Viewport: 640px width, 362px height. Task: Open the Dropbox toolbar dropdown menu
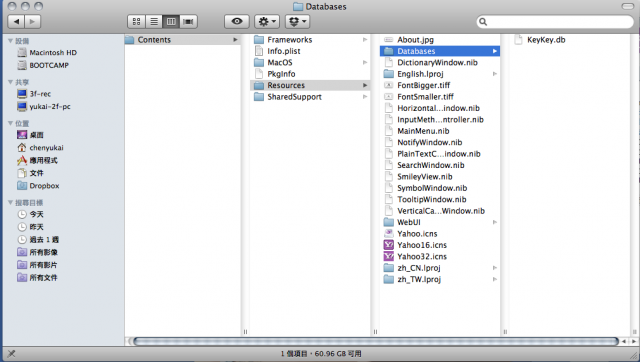pyautogui.click(x=297, y=21)
